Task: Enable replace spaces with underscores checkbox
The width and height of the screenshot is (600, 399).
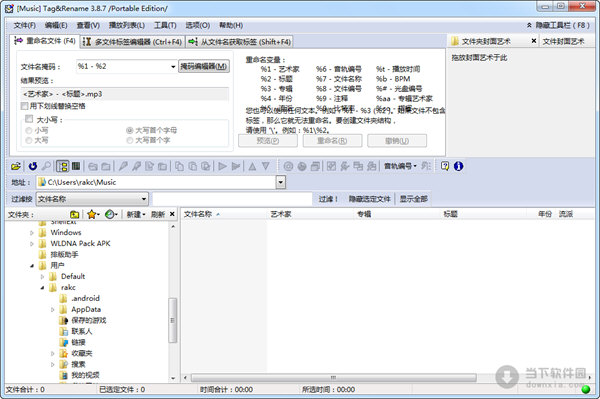Action: point(25,106)
